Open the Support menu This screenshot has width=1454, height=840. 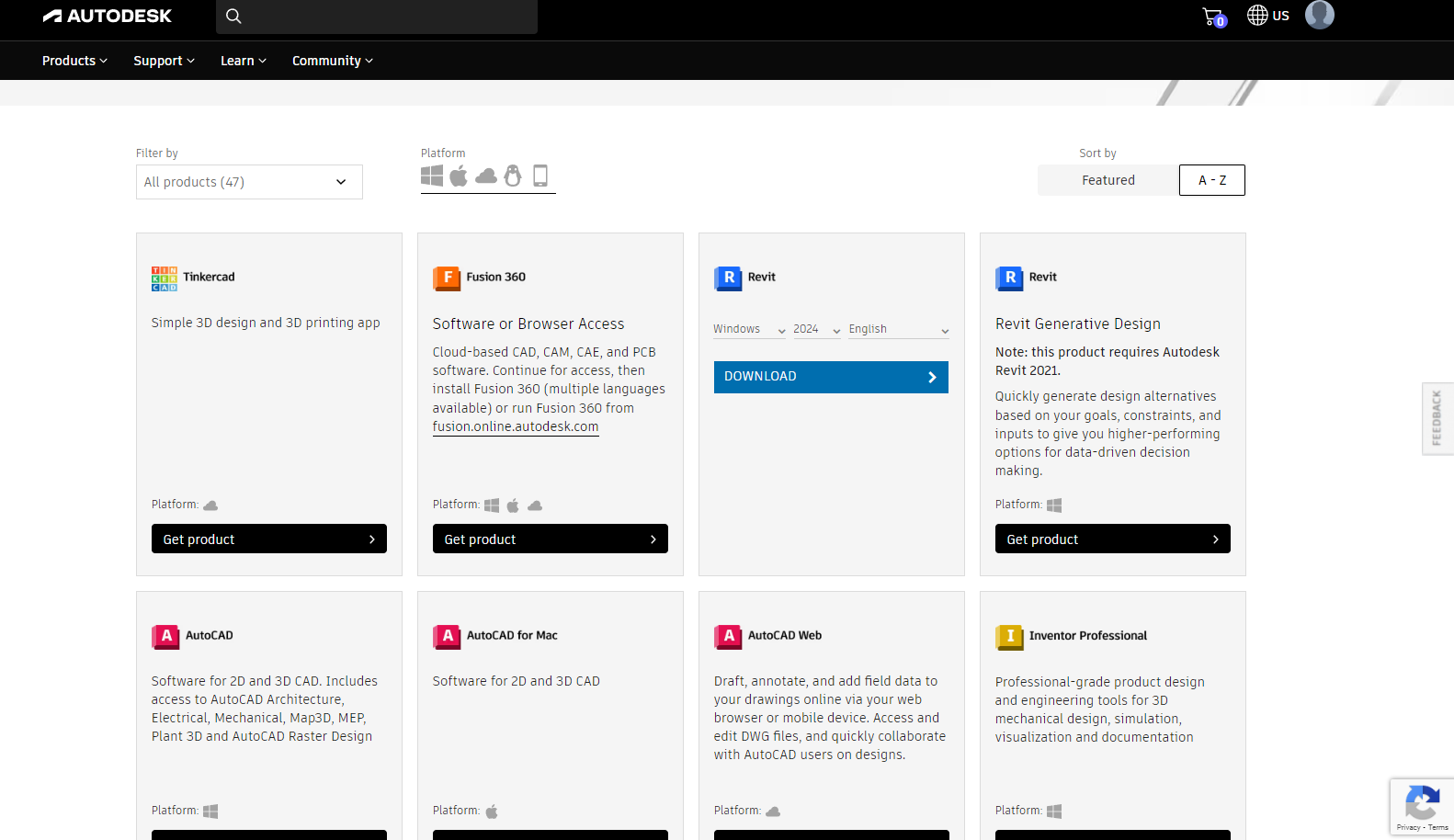pyautogui.click(x=164, y=61)
